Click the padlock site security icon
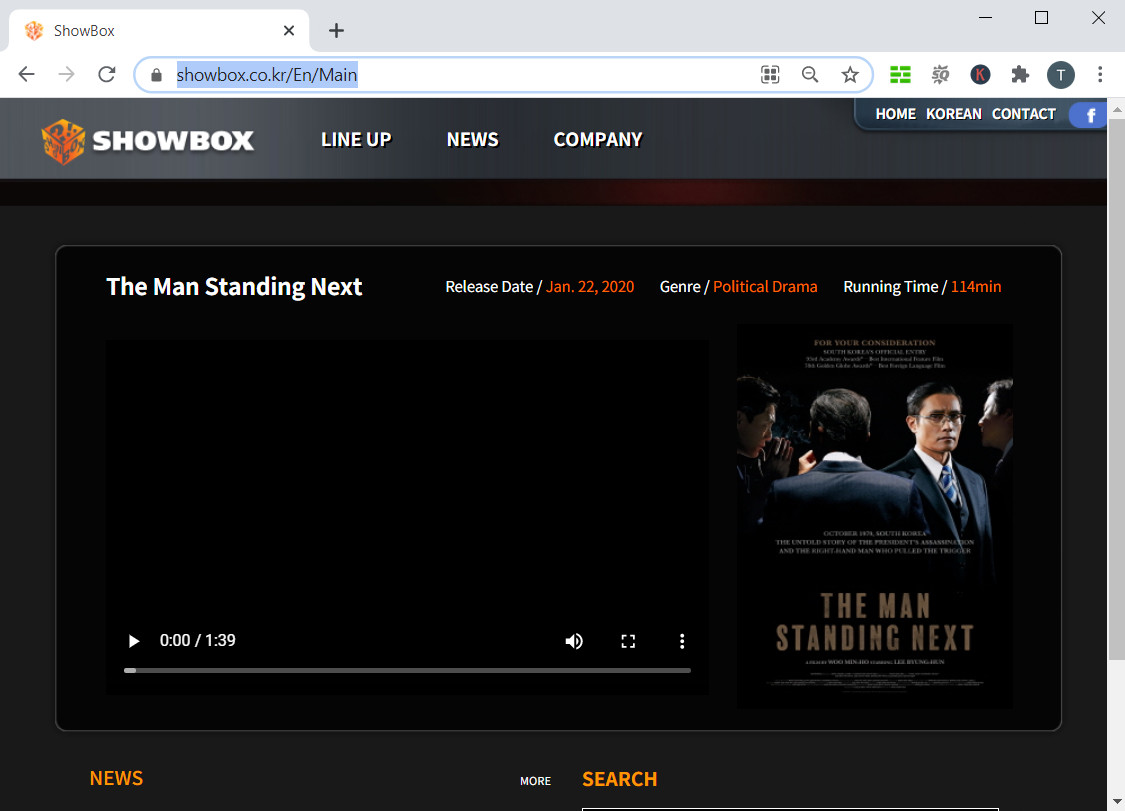Image resolution: width=1125 pixels, height=811 pixels. (155, 74)
